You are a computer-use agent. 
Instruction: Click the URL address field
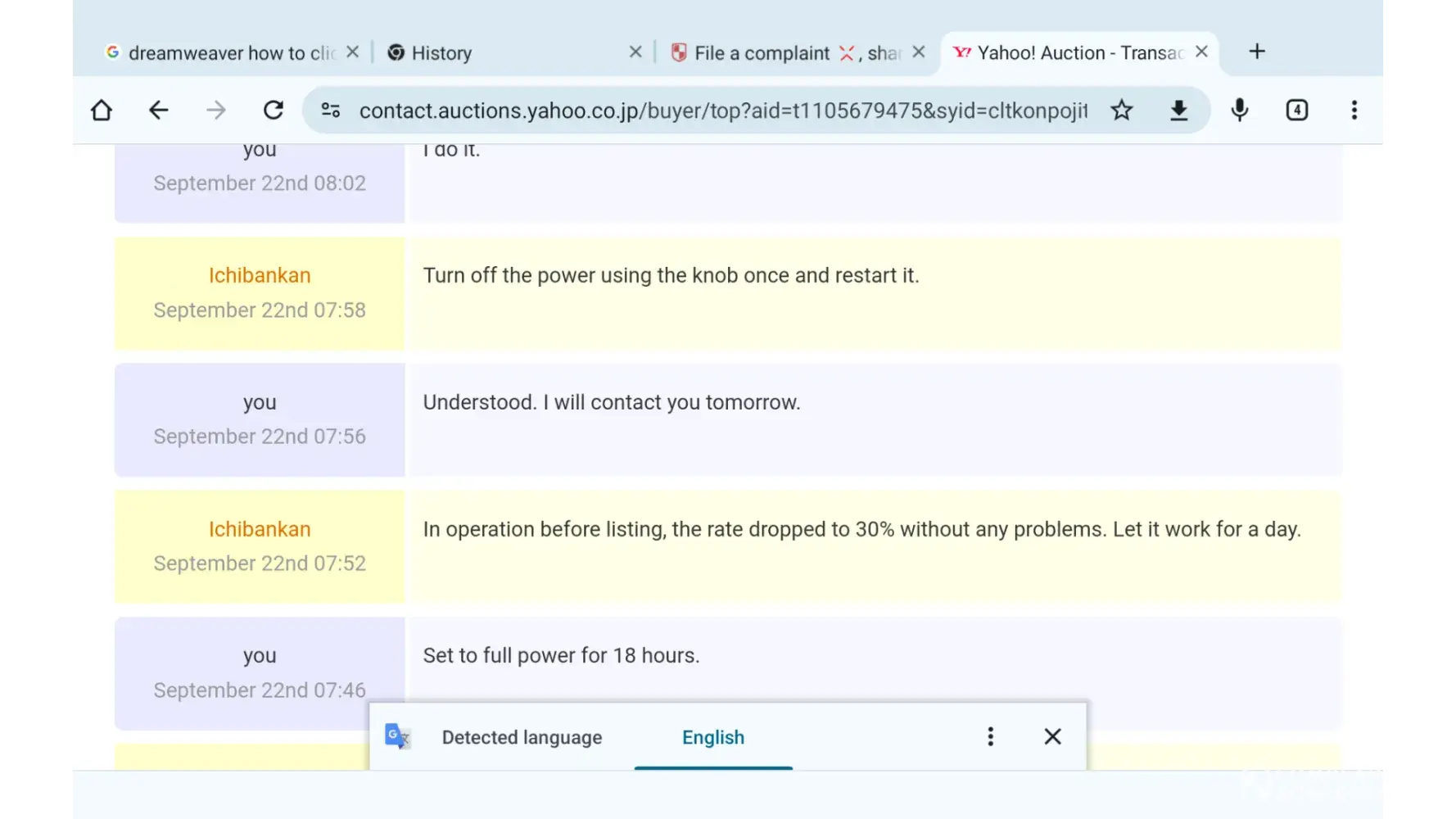pyautogui.click(x=721, y=111)
